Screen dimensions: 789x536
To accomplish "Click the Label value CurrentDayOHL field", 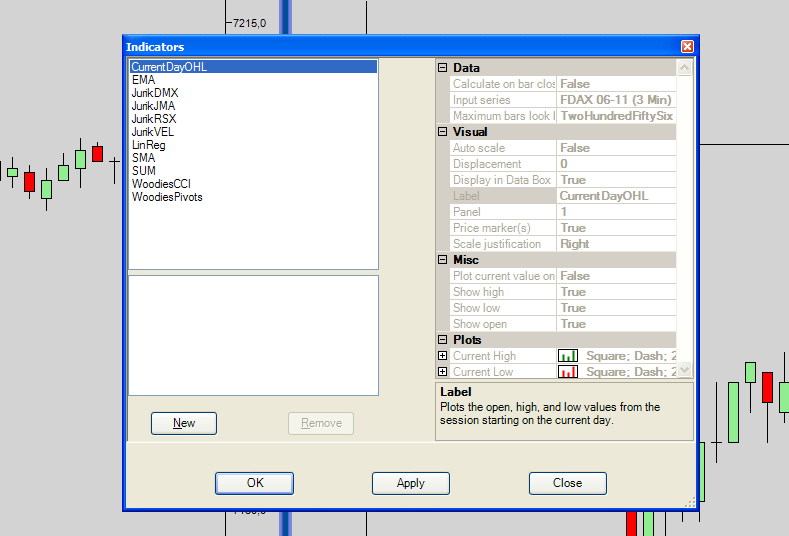I will 616,196.
